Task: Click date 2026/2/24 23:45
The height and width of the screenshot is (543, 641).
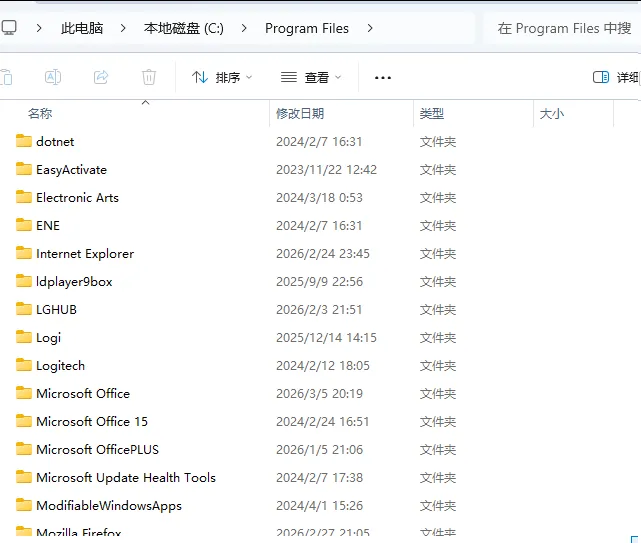Action: pyautogui.click(x=323, y=254)
